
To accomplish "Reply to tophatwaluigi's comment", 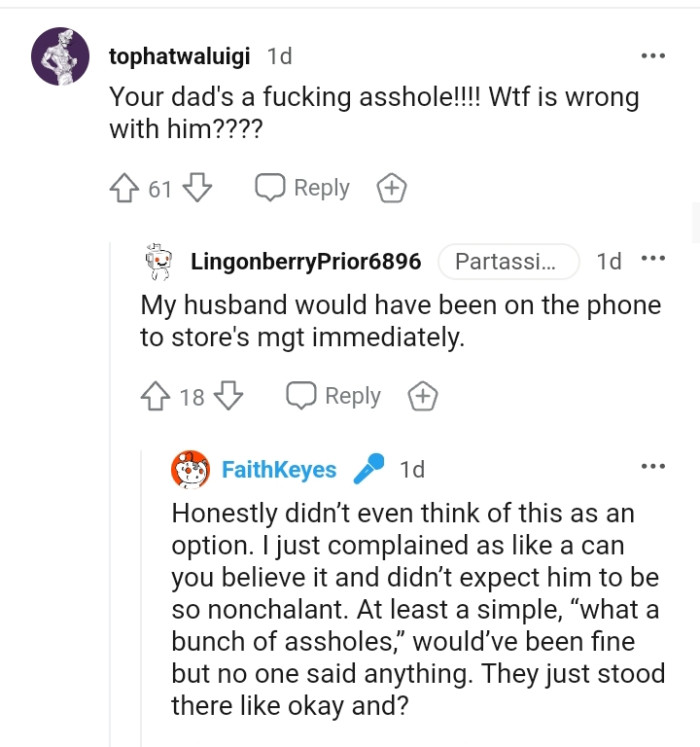I will tap(302, 187).
